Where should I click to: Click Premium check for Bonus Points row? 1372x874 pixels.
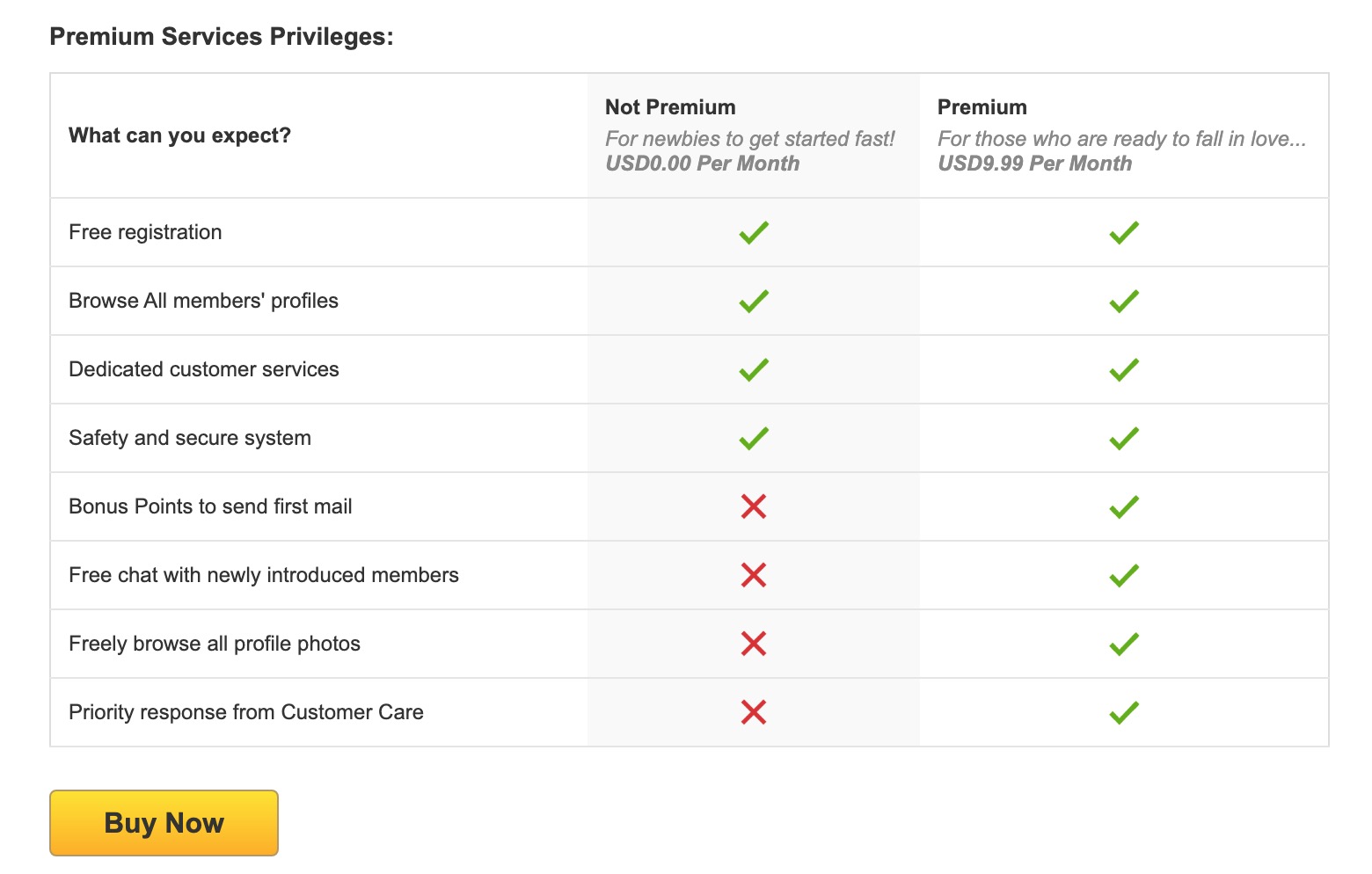pos(1124,507)
